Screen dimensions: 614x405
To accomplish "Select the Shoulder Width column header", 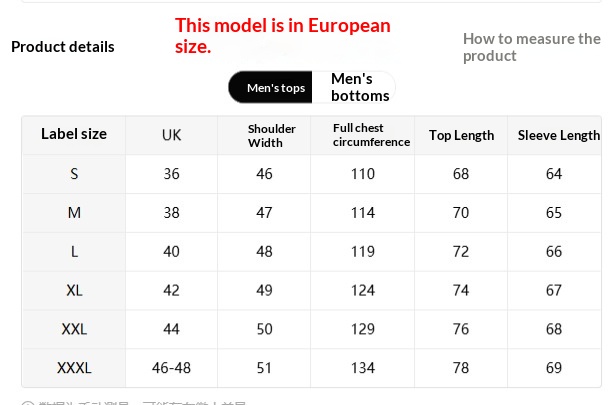I will click(x=272, y=135).
